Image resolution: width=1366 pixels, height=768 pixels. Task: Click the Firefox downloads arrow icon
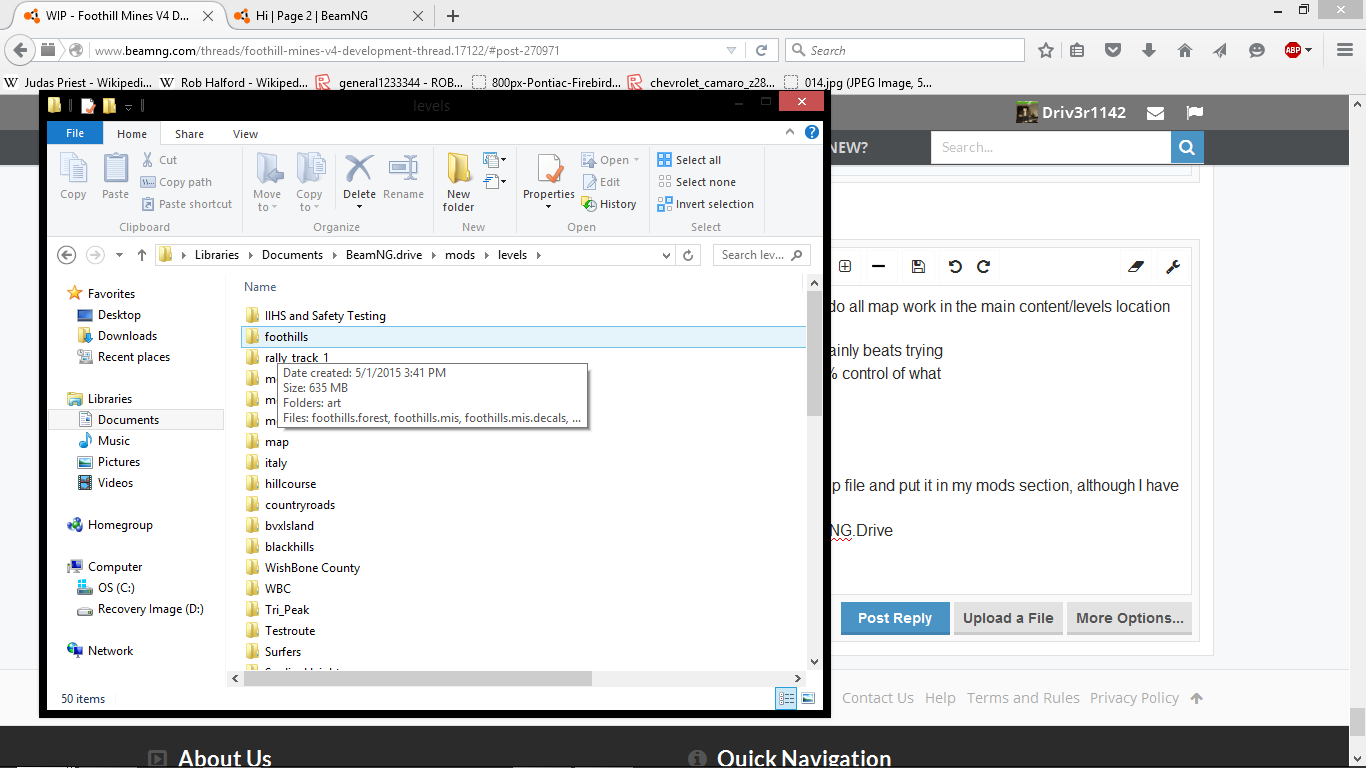pos(1149,50)
